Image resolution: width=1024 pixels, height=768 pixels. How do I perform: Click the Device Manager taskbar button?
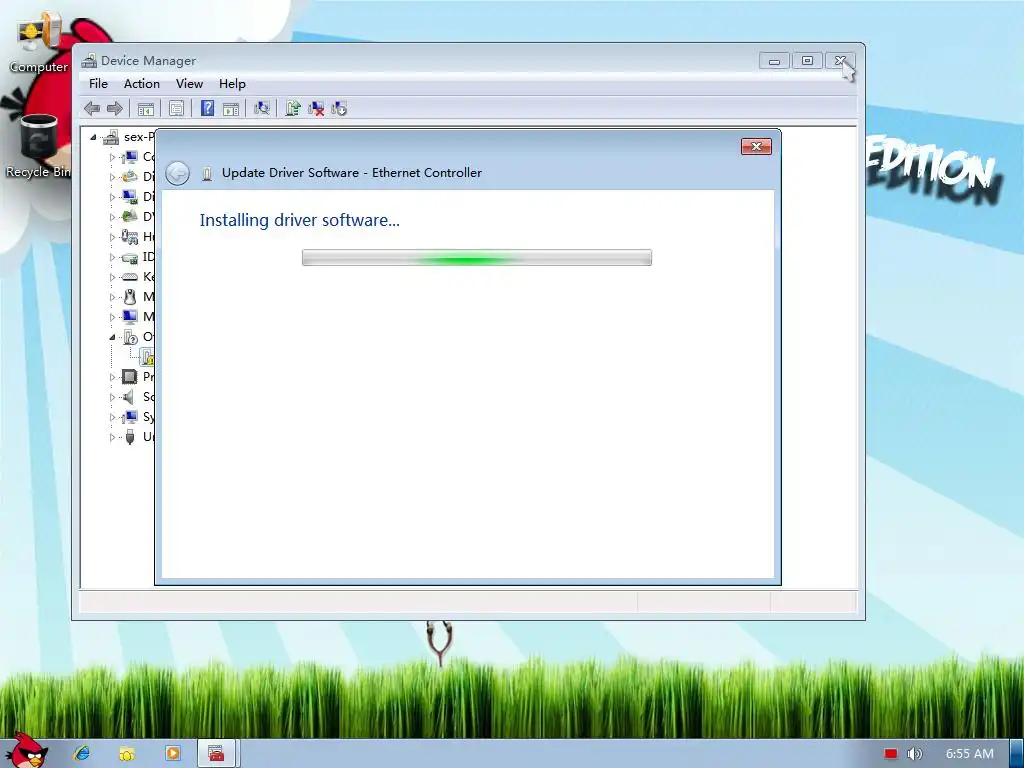tap(216, 753)
